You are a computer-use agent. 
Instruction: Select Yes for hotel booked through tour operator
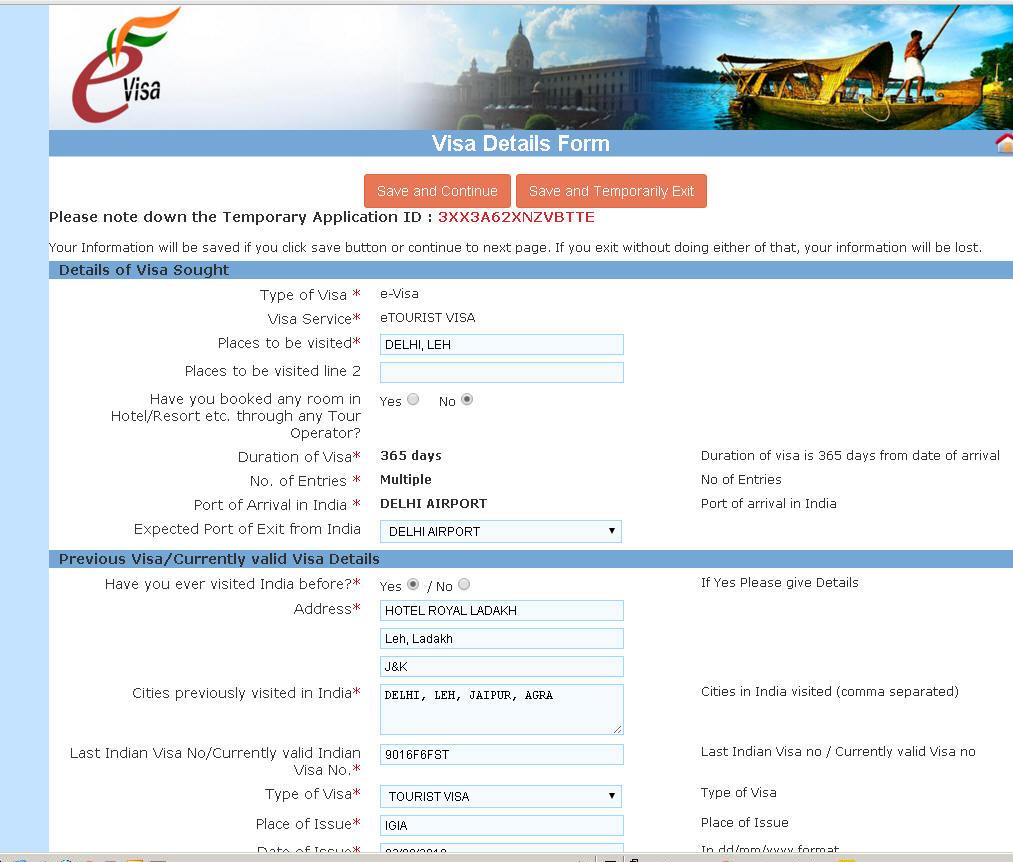click(413, 400)
